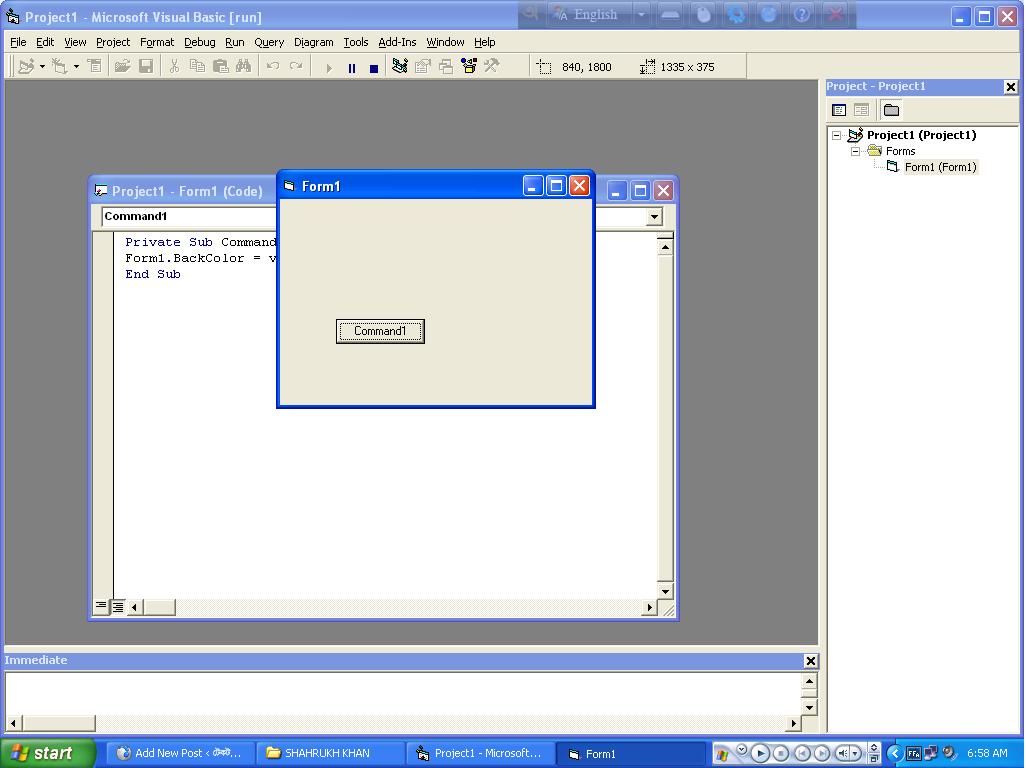Viewport: 1026px width, 768px height.
Task: Open the View menu
Action: [75, 42]
